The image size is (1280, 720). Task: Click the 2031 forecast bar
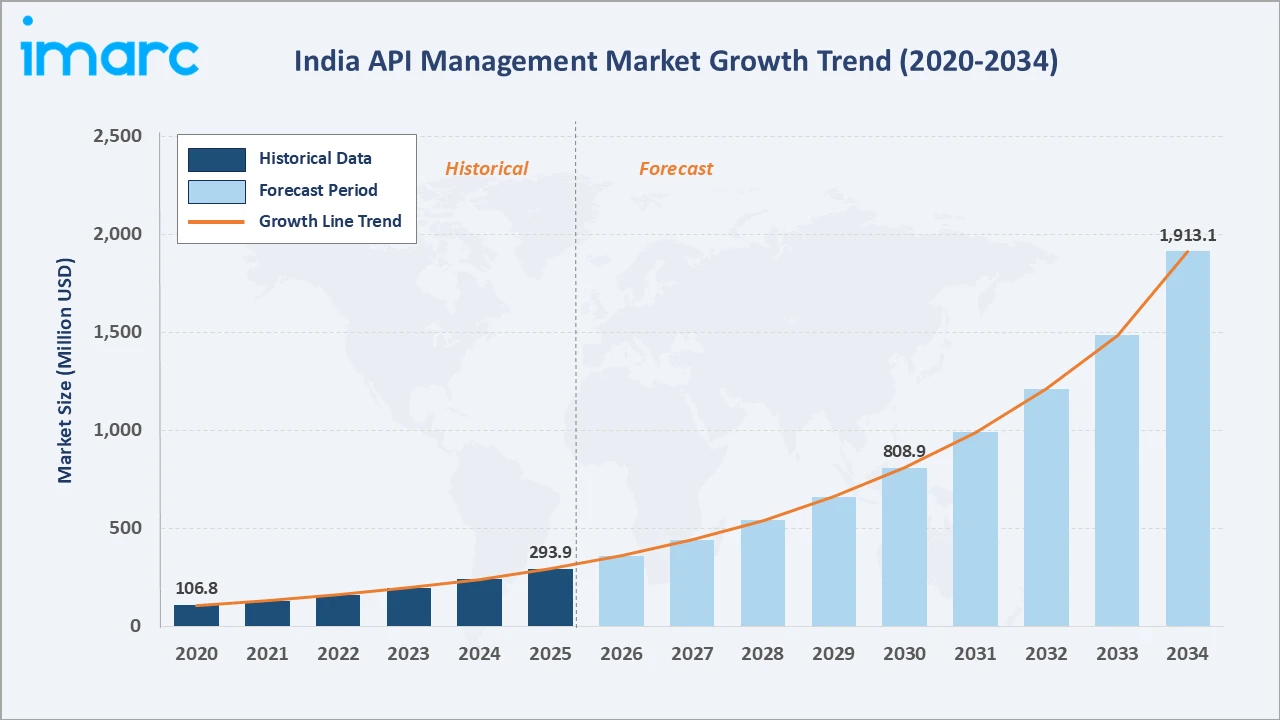tap(976, 530)
